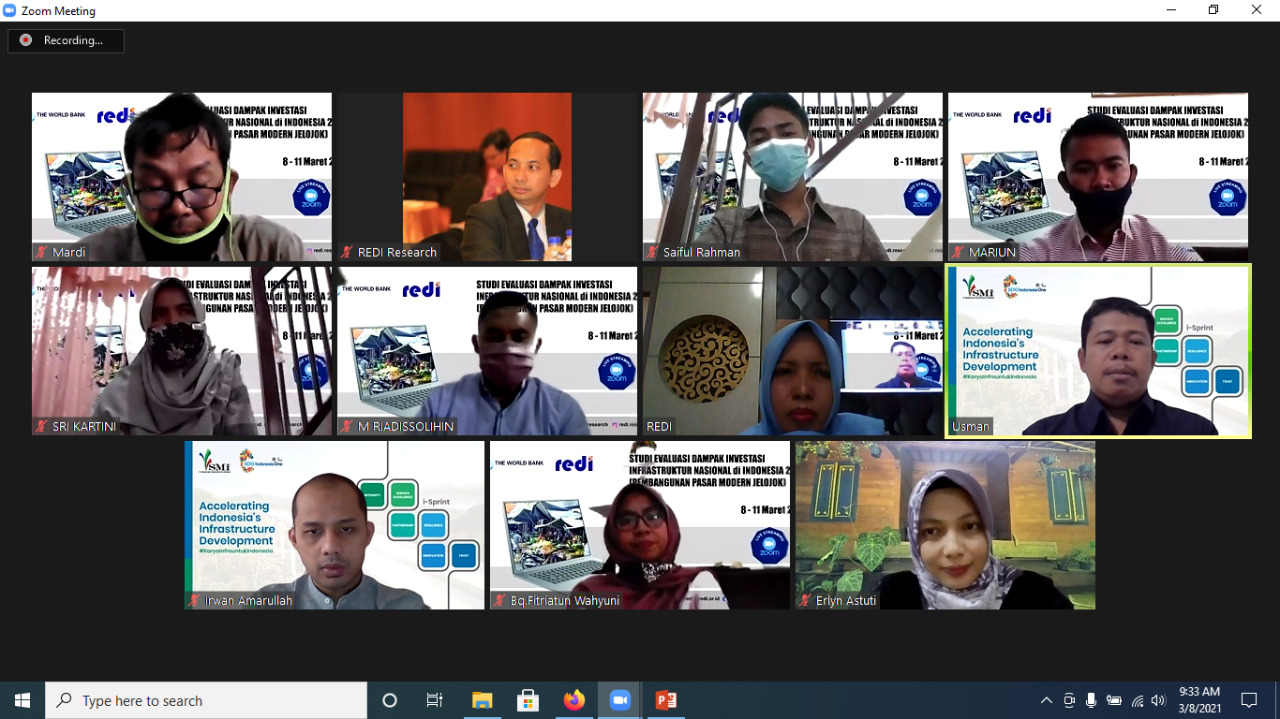Restore down the Zoom Meeting window
The image size is (1280, 719).
click(x=1214, y=10)
